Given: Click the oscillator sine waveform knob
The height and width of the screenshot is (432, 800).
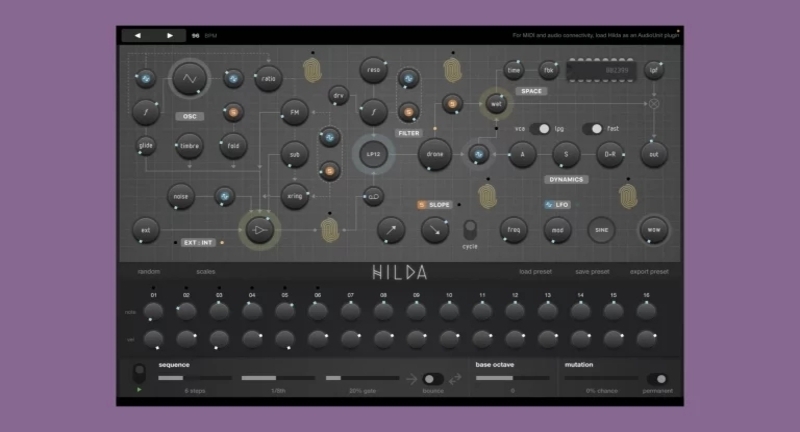Looking at the screenshot, I should (189, 79).
